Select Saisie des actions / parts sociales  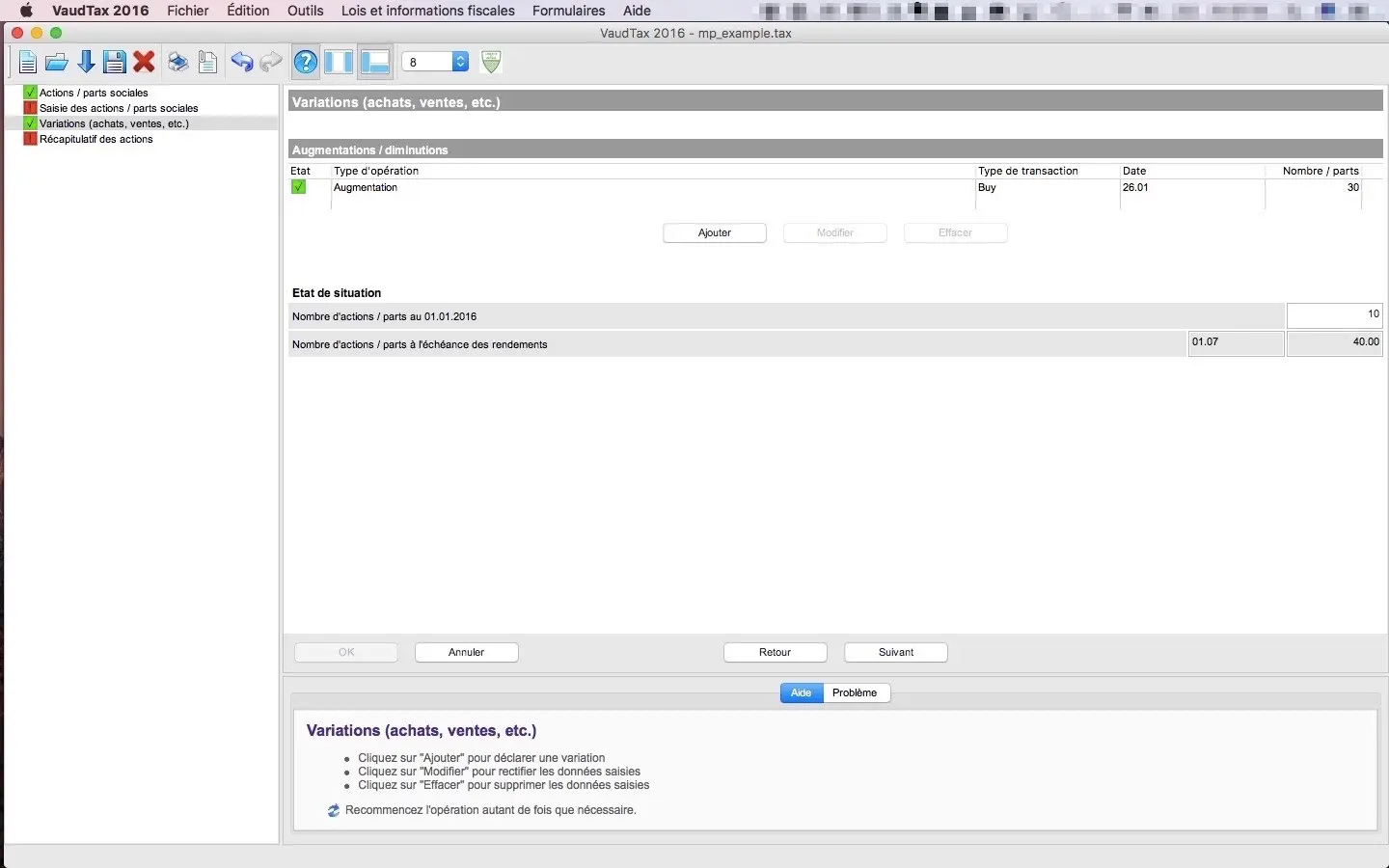point(119,108)
